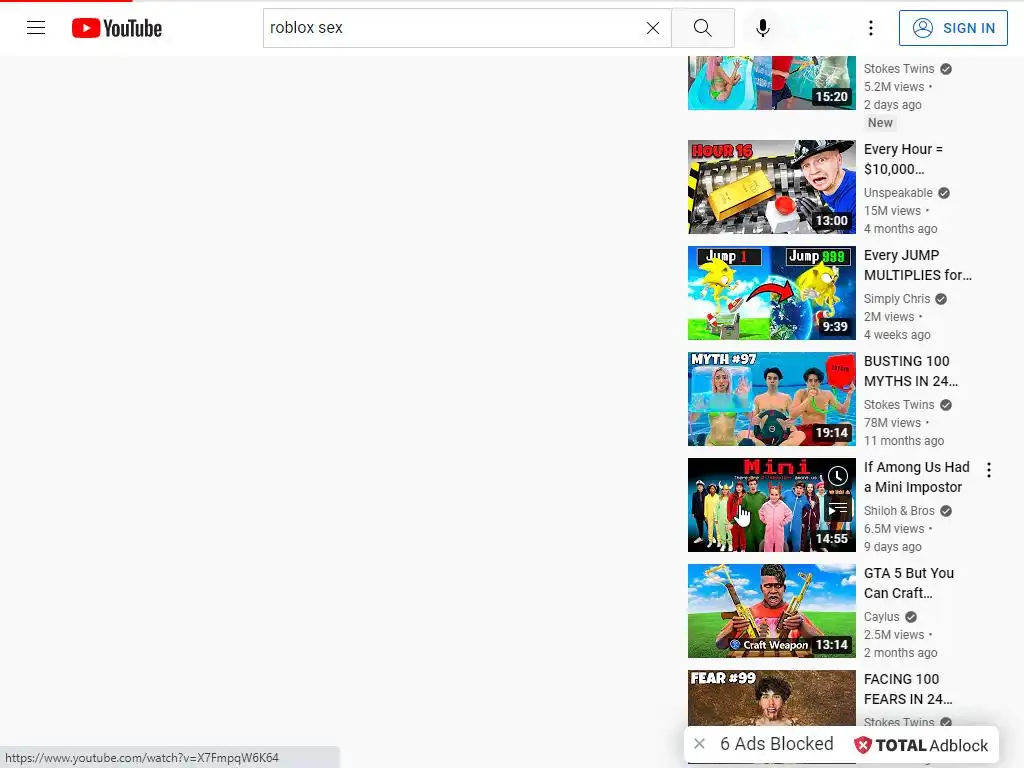Open Unspeakable Hour 16 video thumbnail

coord(771,187)
